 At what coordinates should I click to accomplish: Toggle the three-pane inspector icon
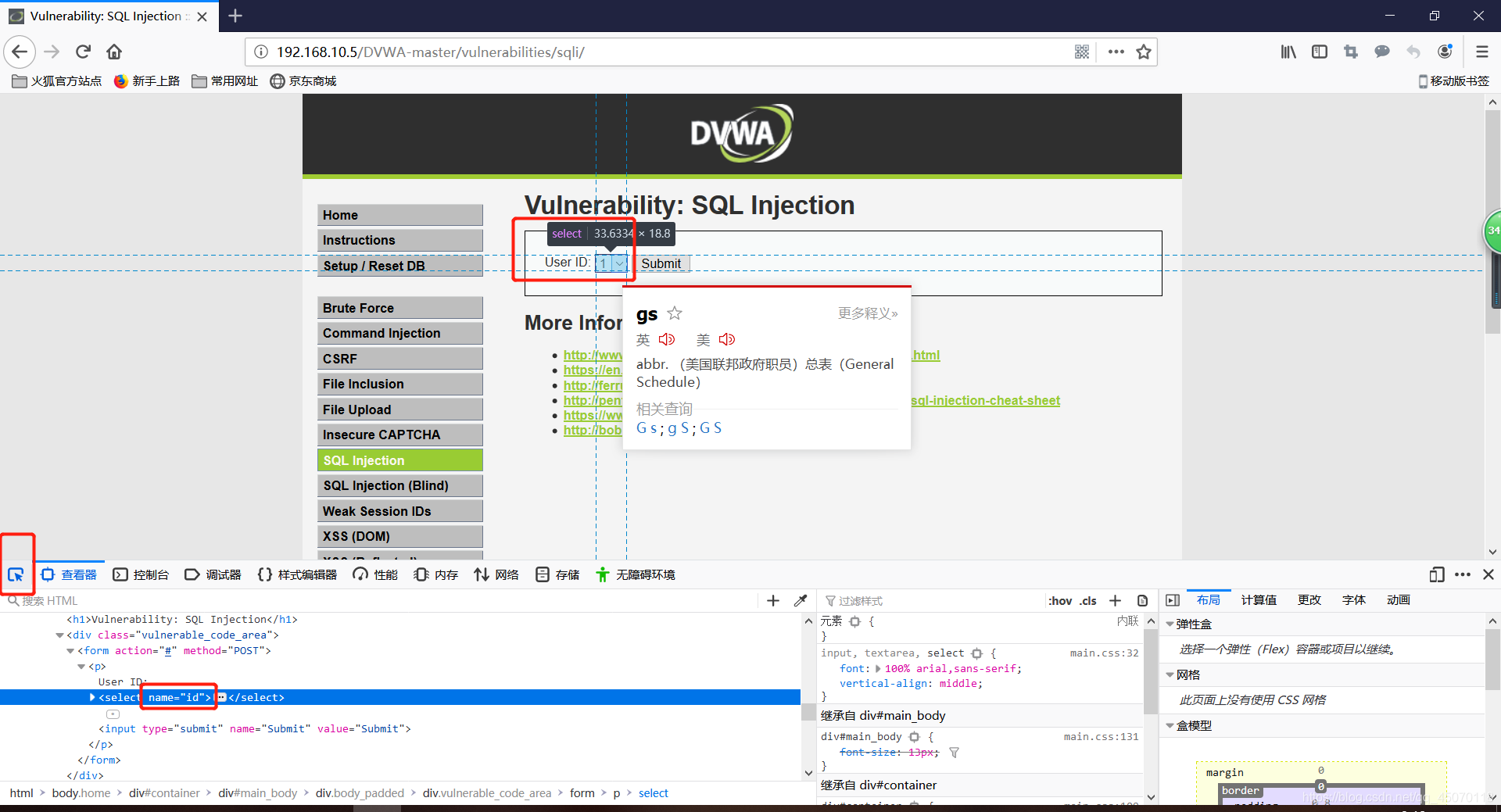click(1172, 600)
